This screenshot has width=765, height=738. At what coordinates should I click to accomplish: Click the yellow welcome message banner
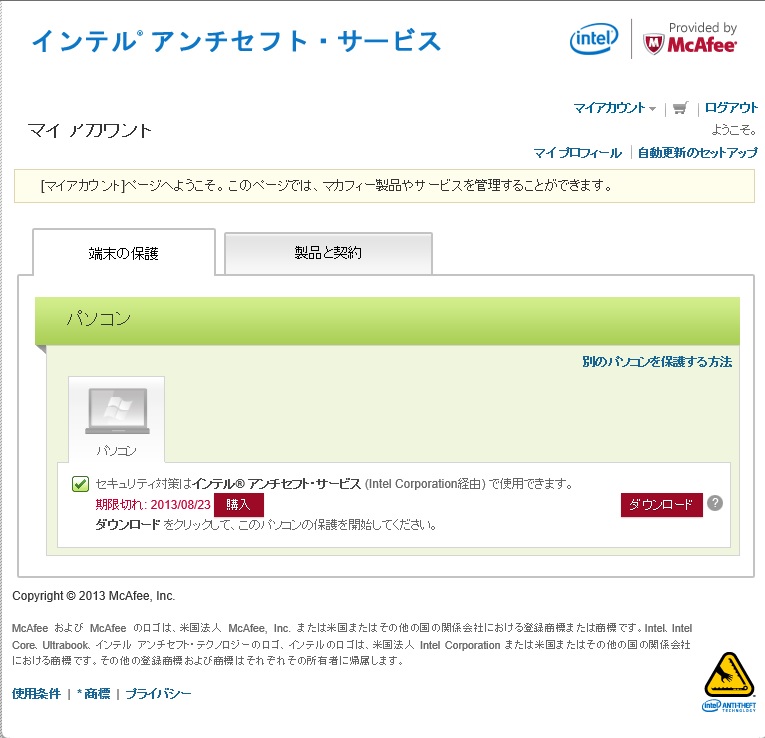[x=384, y=186]
